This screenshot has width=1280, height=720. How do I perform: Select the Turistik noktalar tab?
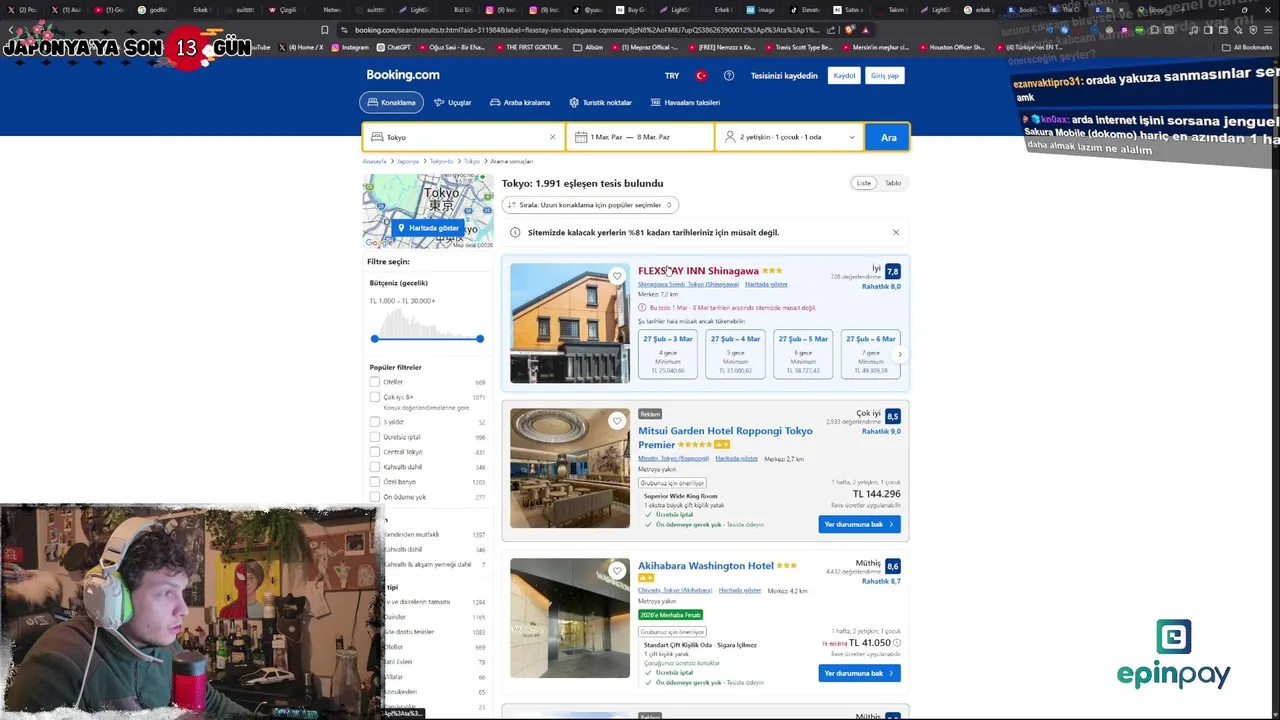coord(600,102)
